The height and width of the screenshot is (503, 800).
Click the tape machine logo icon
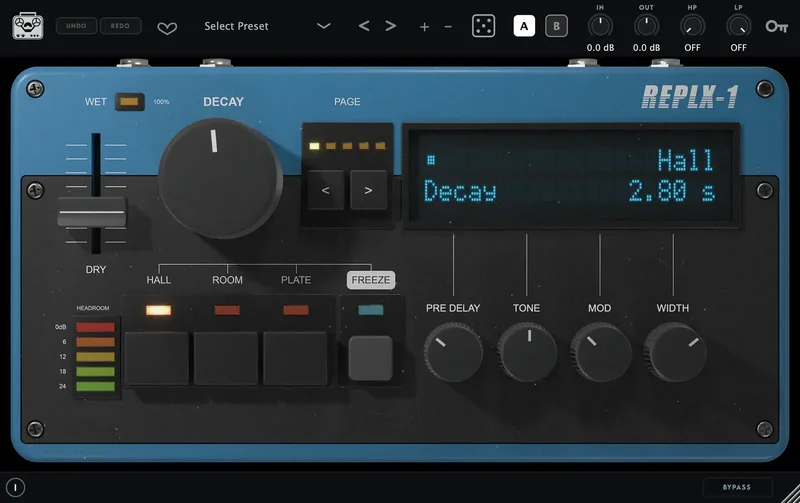[x=28, y=26]
